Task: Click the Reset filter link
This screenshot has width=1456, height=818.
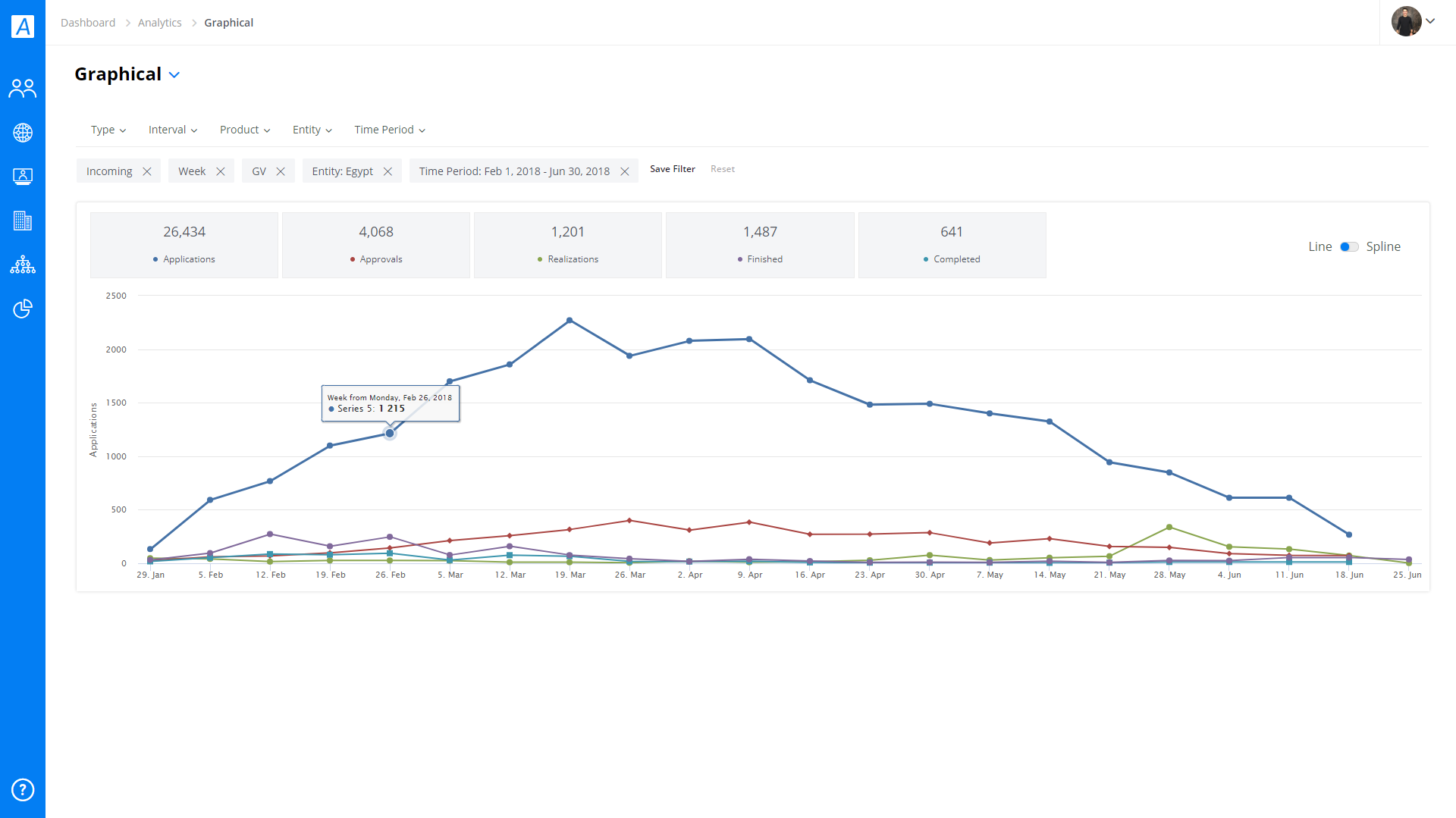Action: 723,169
